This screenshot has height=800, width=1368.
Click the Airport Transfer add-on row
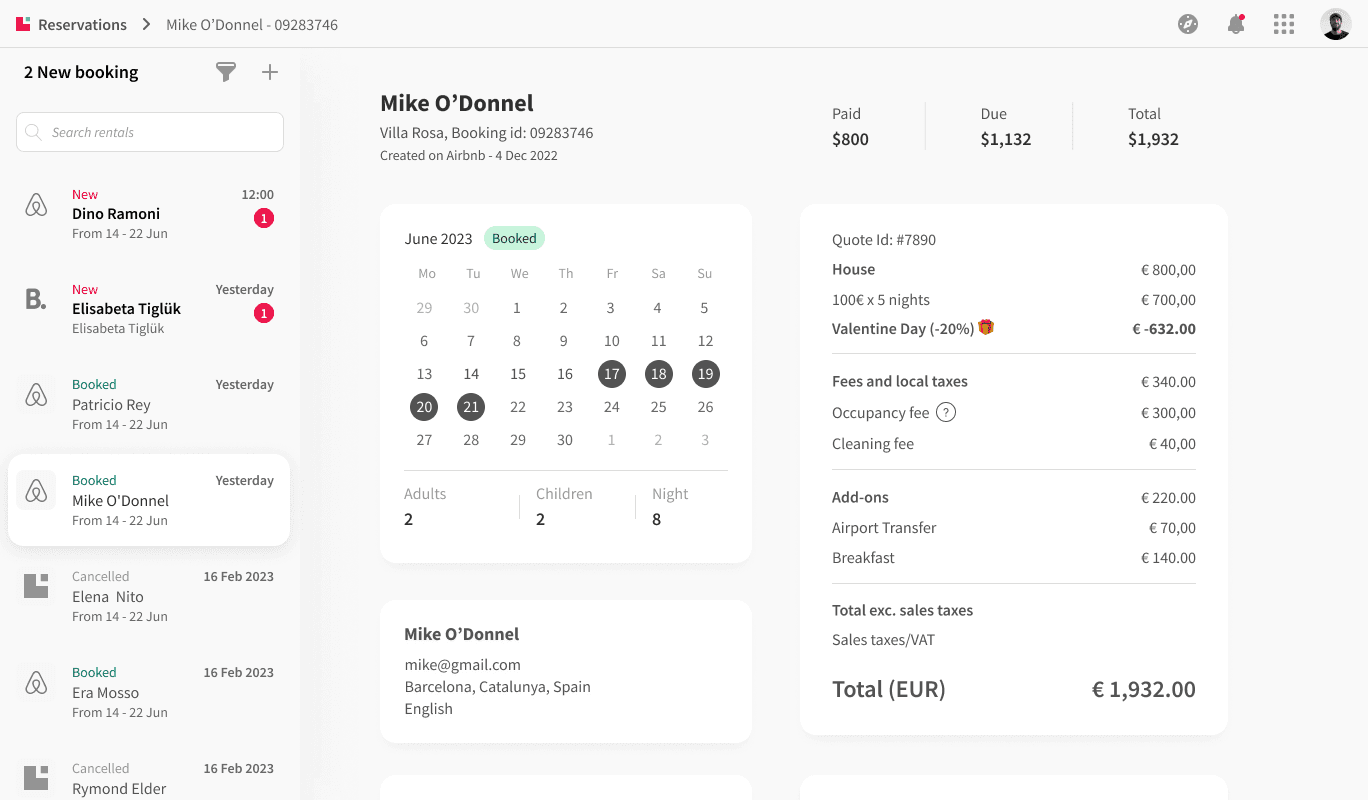[x=1014, y=528]
